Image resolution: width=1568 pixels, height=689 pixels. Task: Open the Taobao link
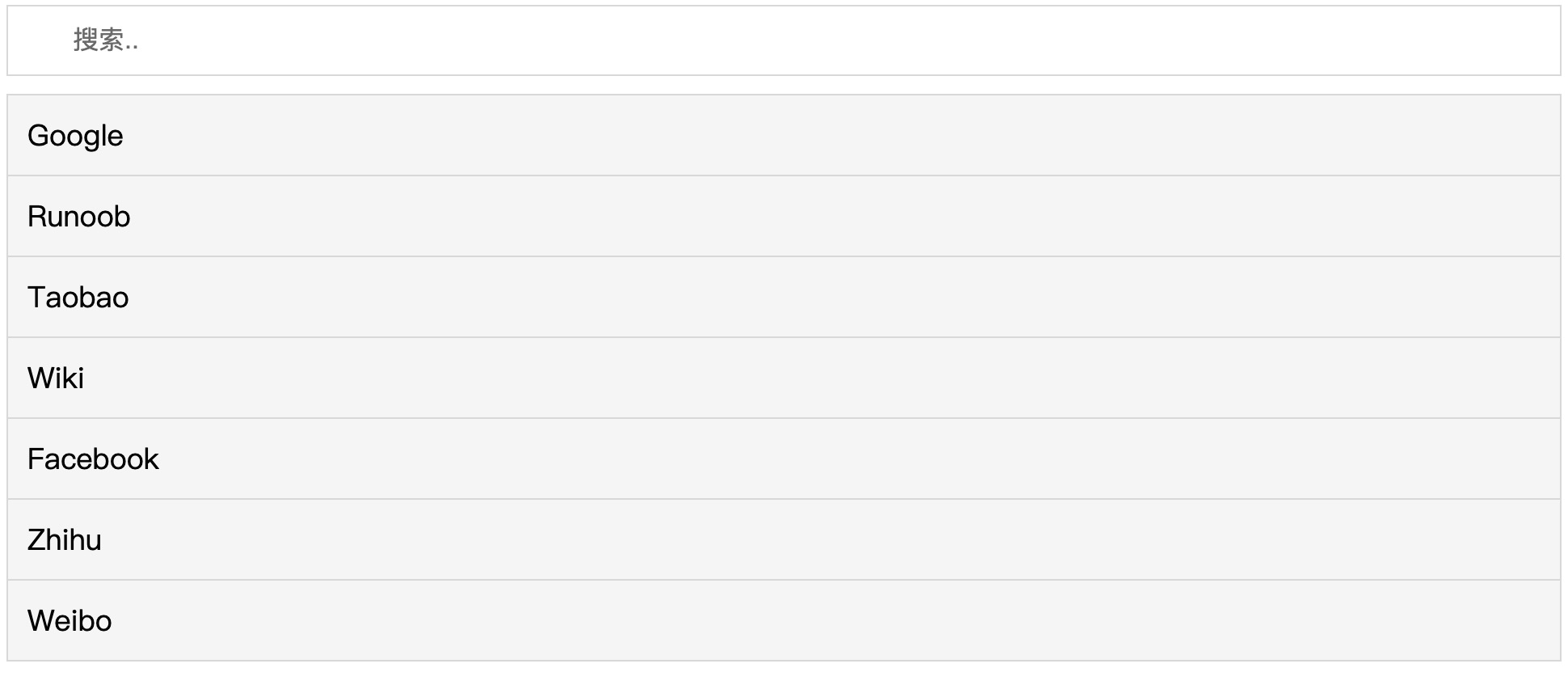pyautogui.click(x=784, y=297)
